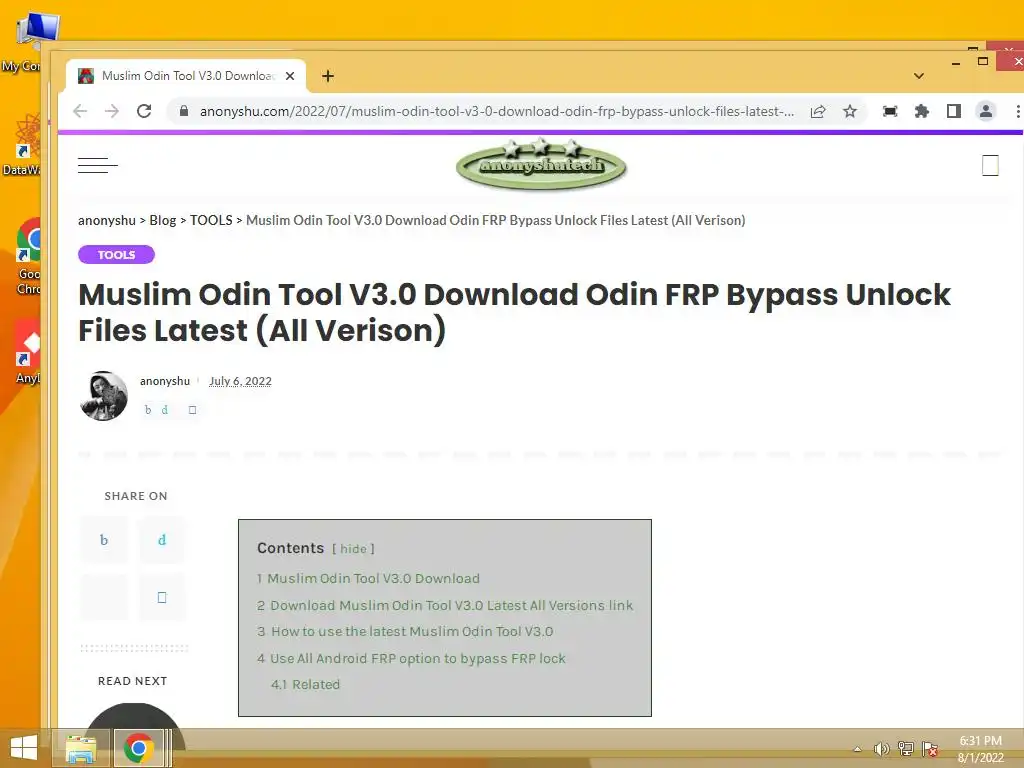This screenshot has height=768, width=1024.
Task: Go forward in browser history
Action: pyautogui.click(x=112, y=111)
